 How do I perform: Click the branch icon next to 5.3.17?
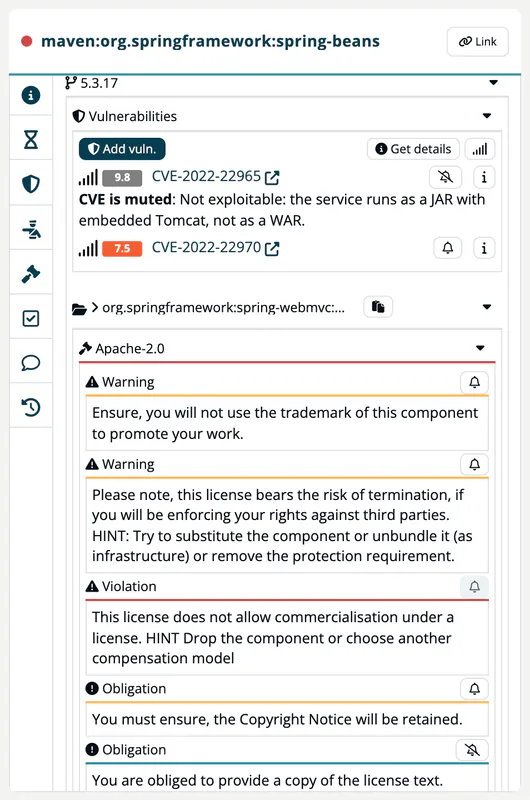tap(71, 83)
